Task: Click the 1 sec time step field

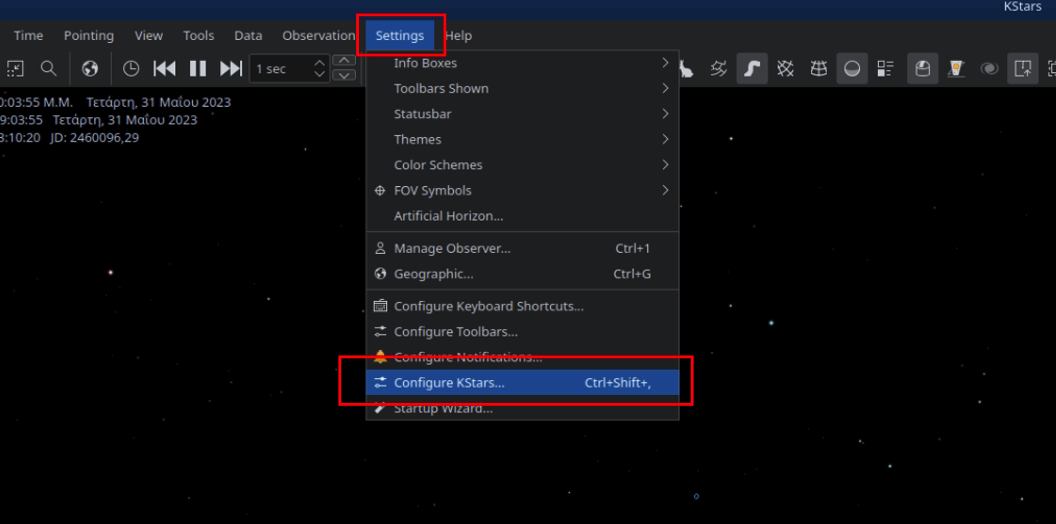Action: [x=280, y=69]
